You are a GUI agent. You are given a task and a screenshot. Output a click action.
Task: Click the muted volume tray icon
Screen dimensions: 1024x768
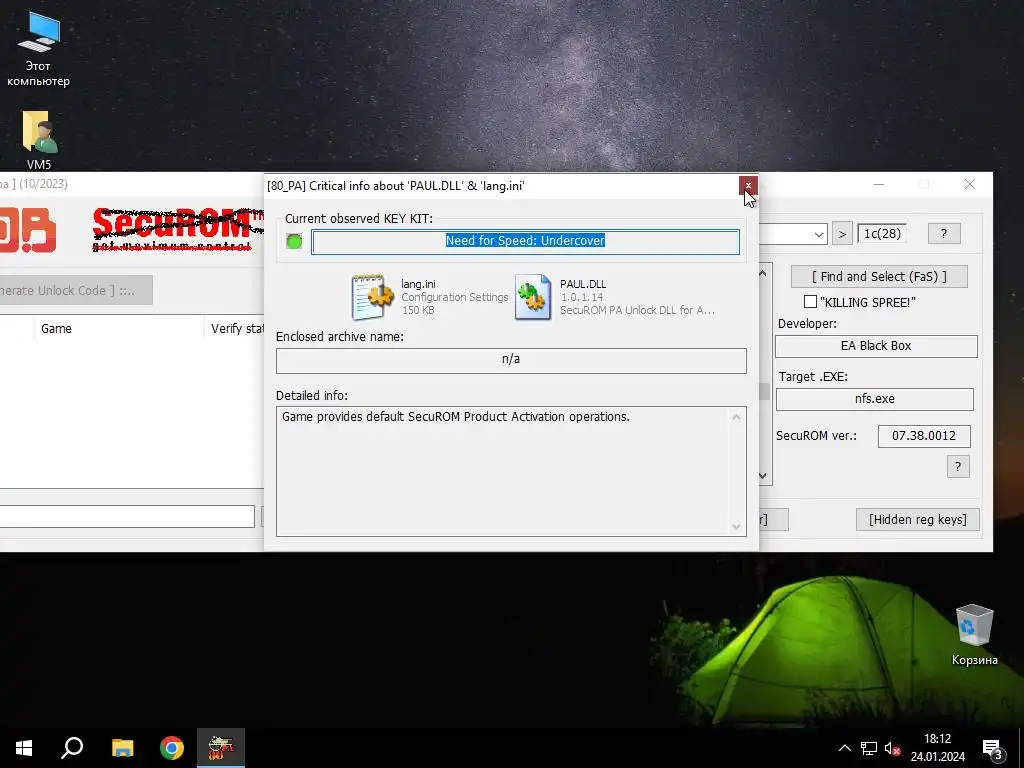coord(892,748)
